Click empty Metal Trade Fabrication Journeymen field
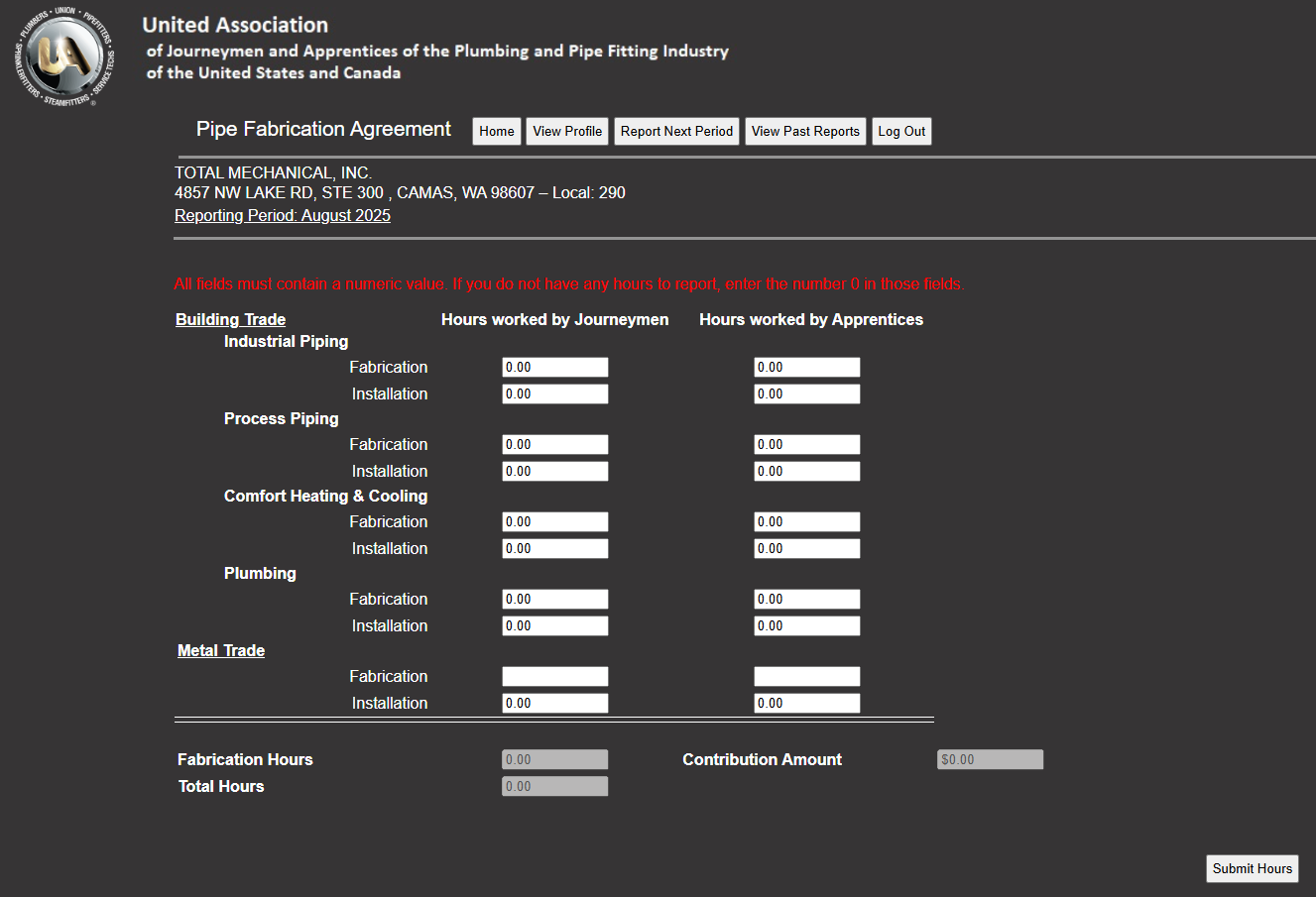The image size is (1316, 897). 555,676
